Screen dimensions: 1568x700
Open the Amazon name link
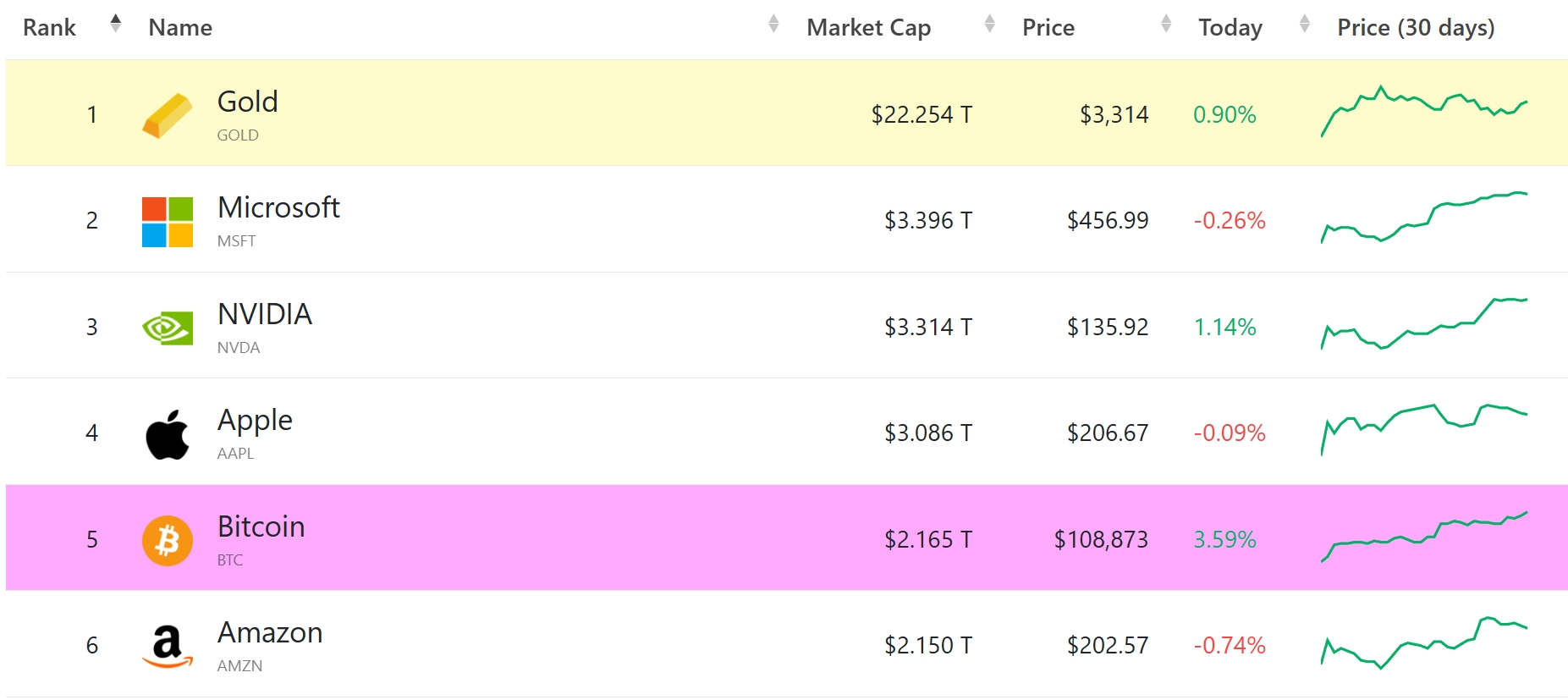point(270,633)
